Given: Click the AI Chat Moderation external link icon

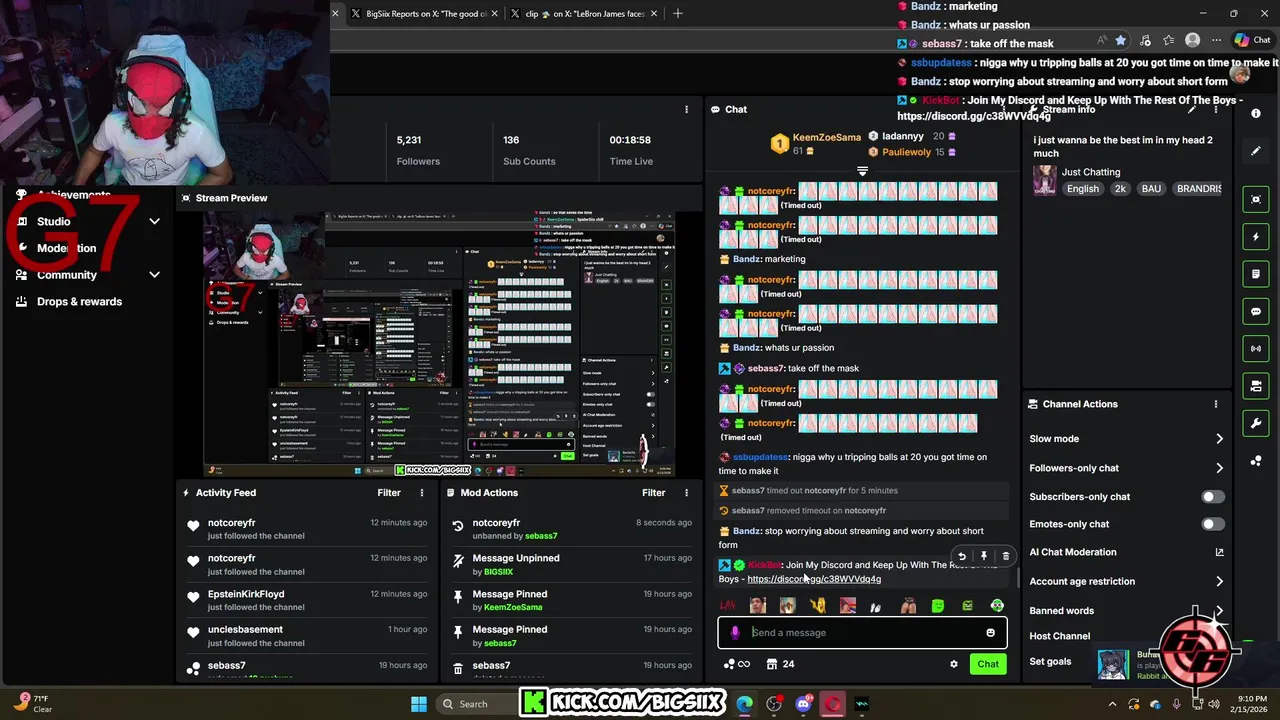Looking at the screenshot, I should [1219, 552].
